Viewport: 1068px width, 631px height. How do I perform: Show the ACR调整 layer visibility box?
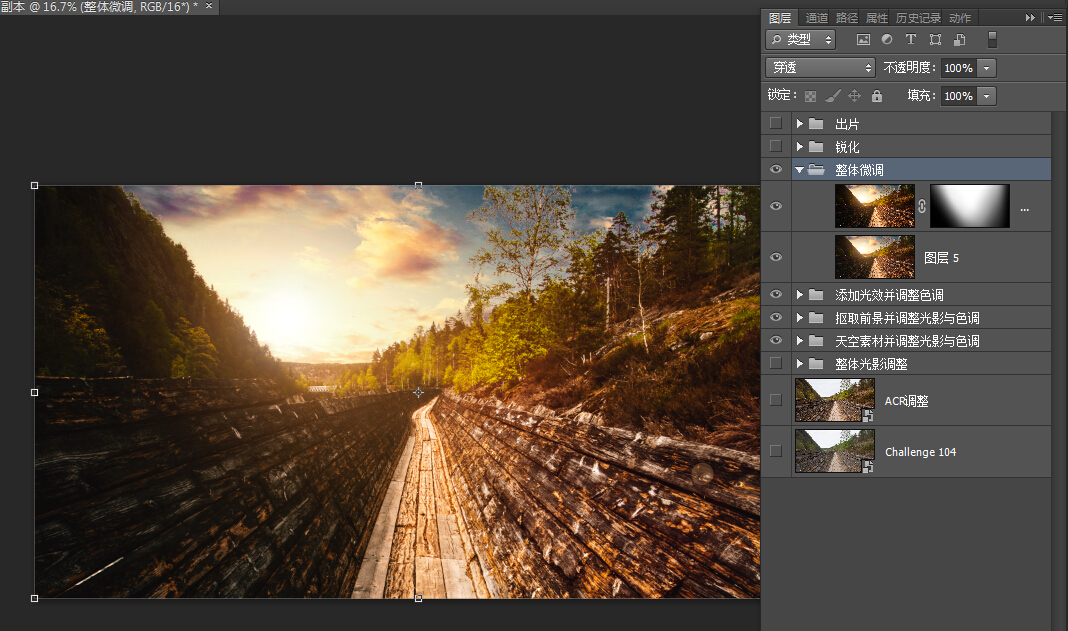(x=776, y=400)
